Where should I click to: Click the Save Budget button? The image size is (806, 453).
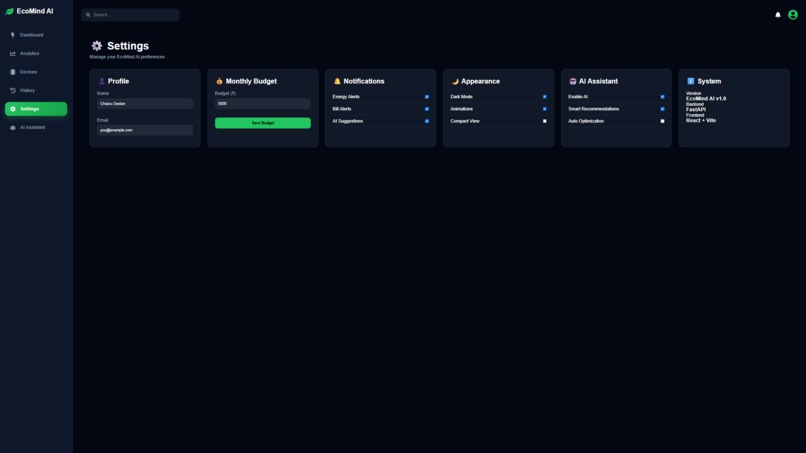click(263, 123)
